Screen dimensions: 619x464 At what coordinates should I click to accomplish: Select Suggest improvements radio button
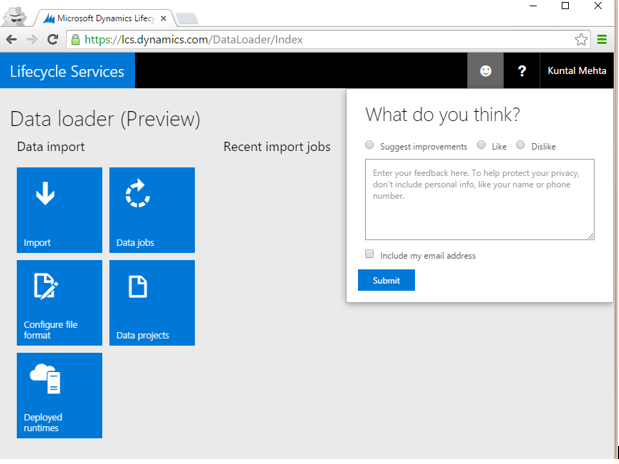pyautogui.click(x=370, y=146)
